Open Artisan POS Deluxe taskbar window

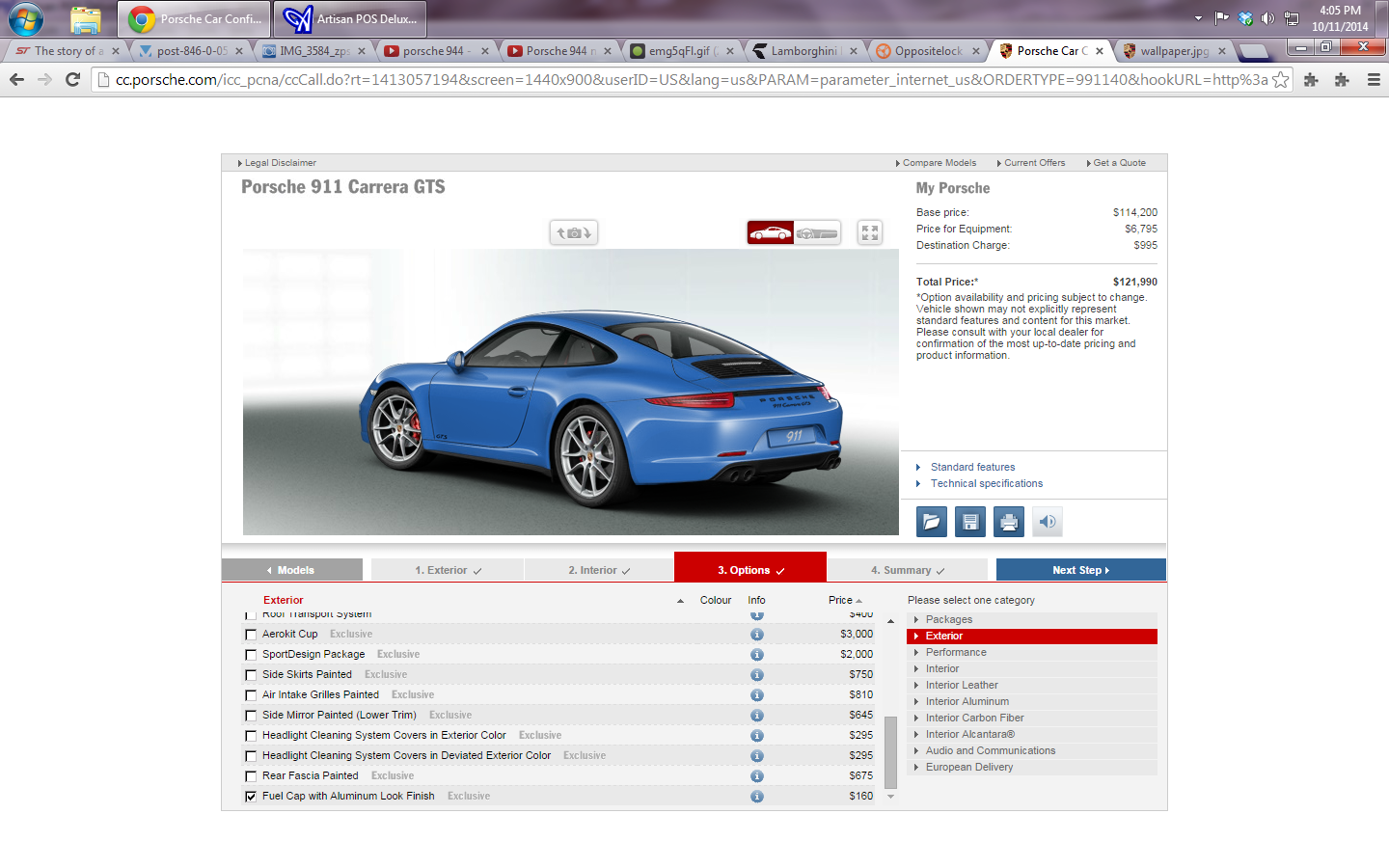click(350, 18)
